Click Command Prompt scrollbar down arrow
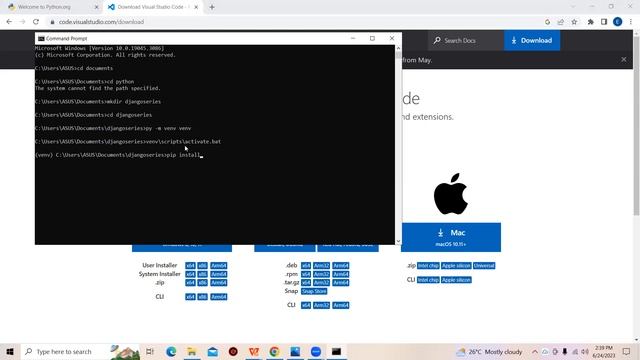The height and width of the screenshot is (360, 640). click(x=398, y=241)
